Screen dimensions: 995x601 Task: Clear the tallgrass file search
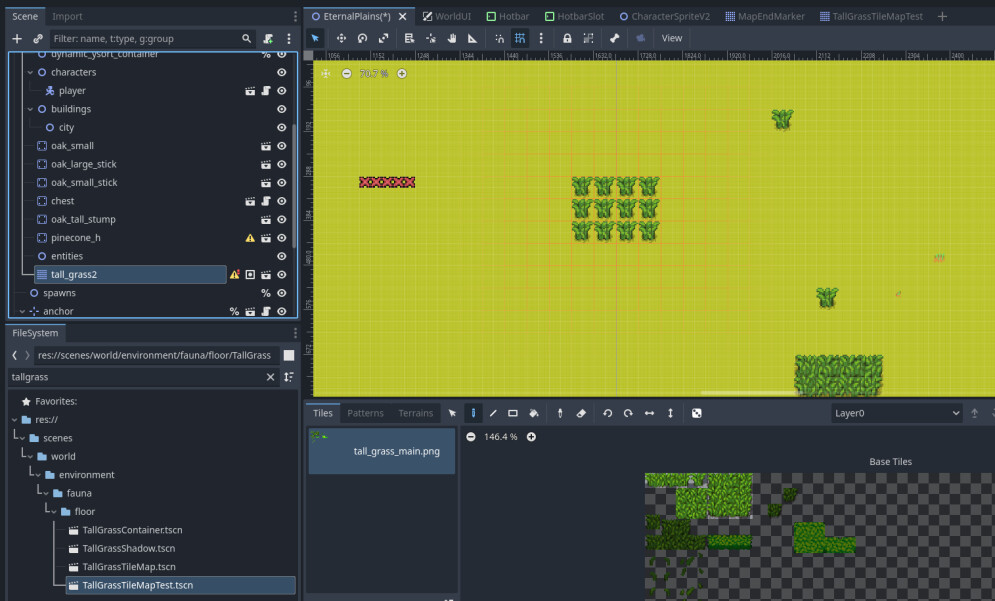click(270, 377)
